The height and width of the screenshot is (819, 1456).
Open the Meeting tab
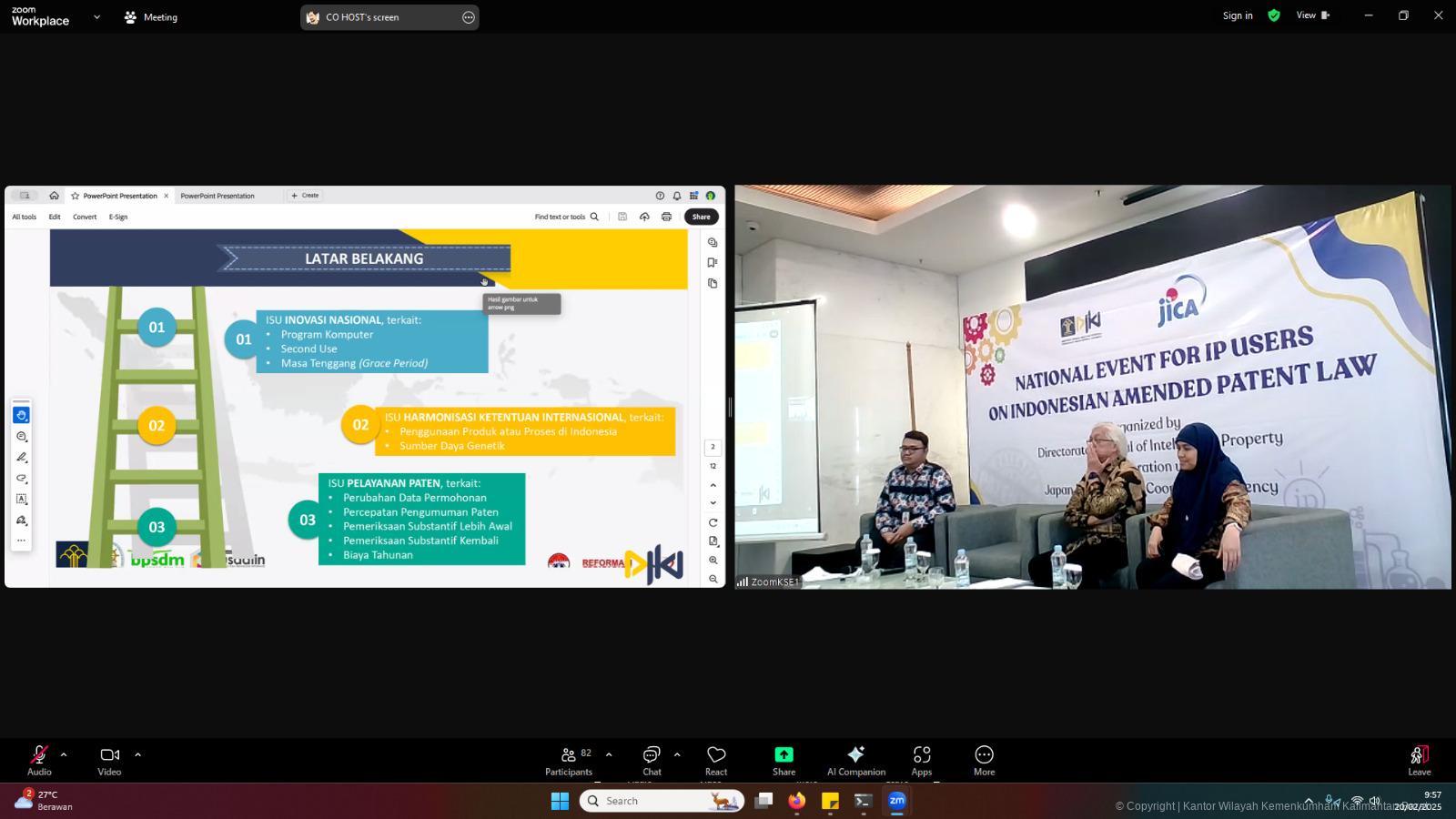click(x=151, y=17)
